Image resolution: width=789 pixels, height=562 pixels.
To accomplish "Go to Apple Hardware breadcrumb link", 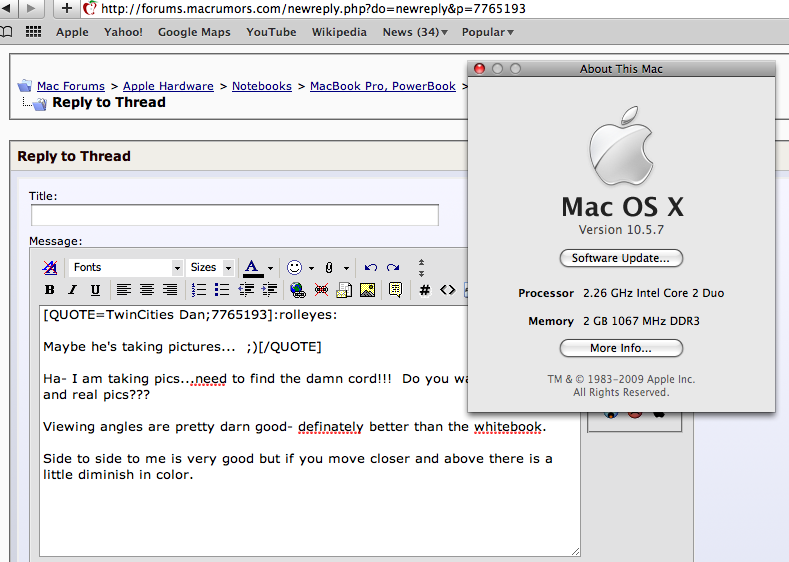I will [168, 86].
